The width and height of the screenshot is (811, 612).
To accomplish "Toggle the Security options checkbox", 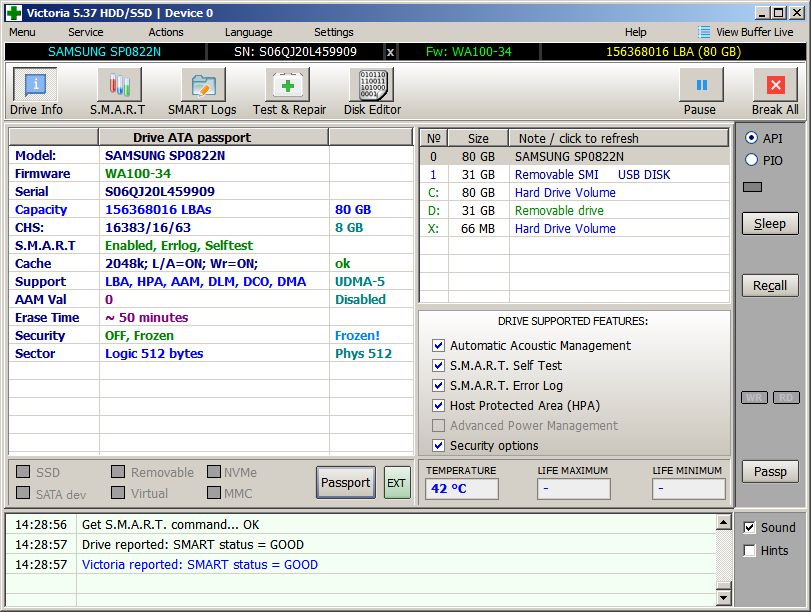I will 438,445.
